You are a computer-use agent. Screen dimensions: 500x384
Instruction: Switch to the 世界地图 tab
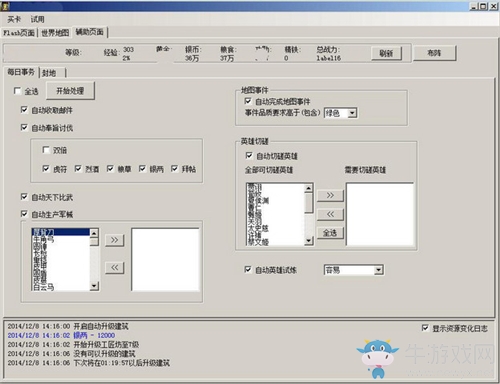[55, 33]
